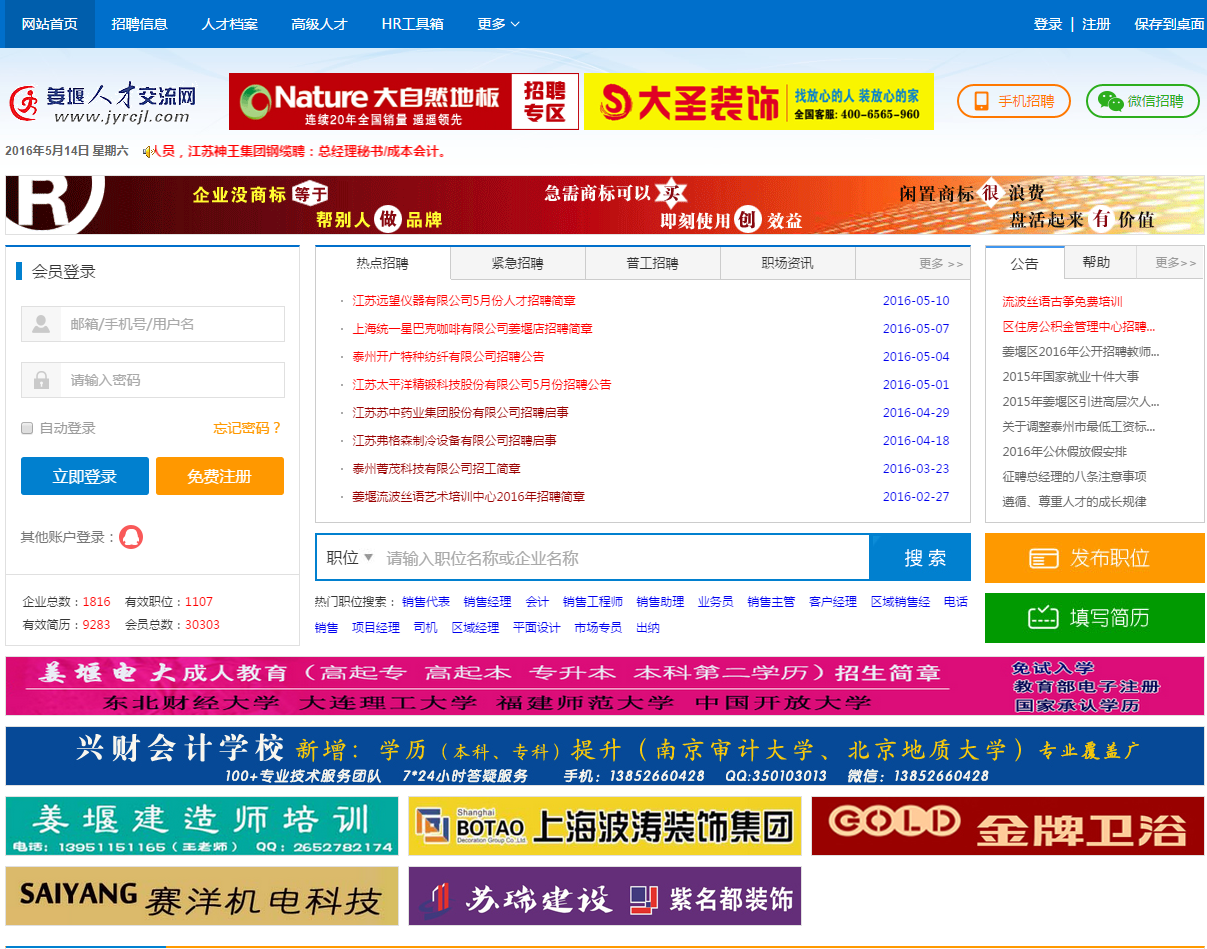
Task: Click the 发布职位 post job button
Action: (1094, 558)
